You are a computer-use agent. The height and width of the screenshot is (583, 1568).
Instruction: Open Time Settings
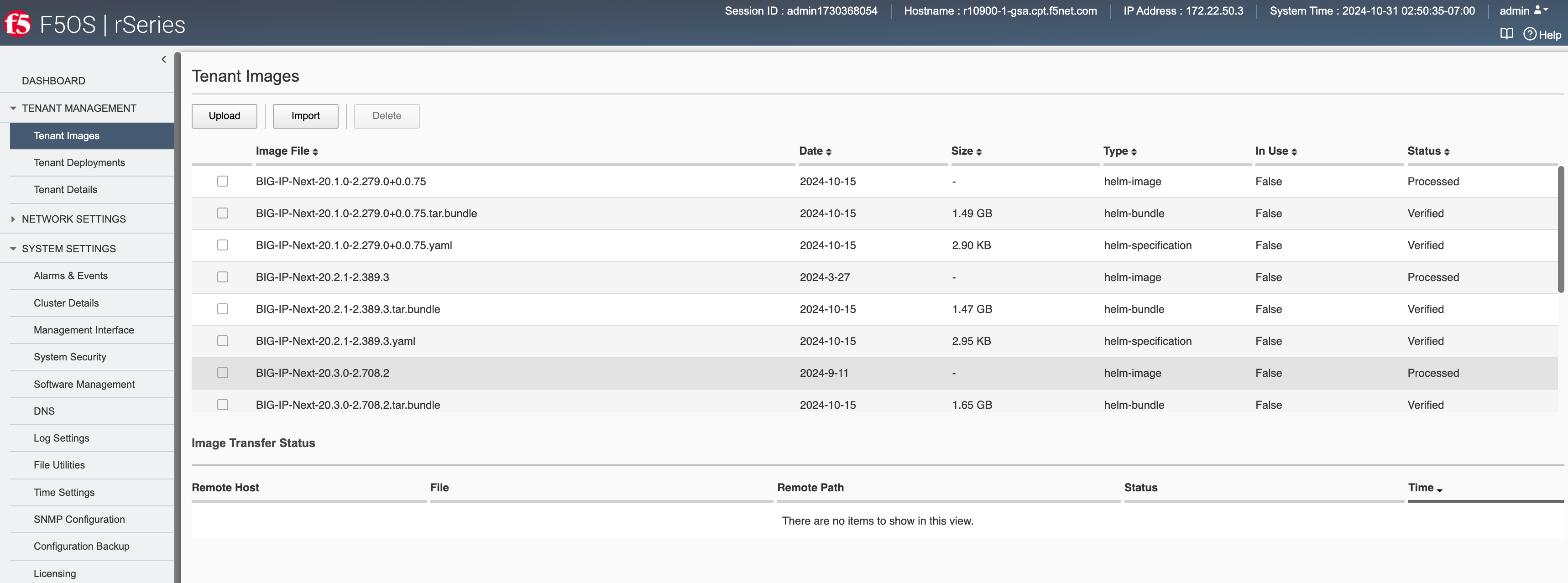pos(64,492)
